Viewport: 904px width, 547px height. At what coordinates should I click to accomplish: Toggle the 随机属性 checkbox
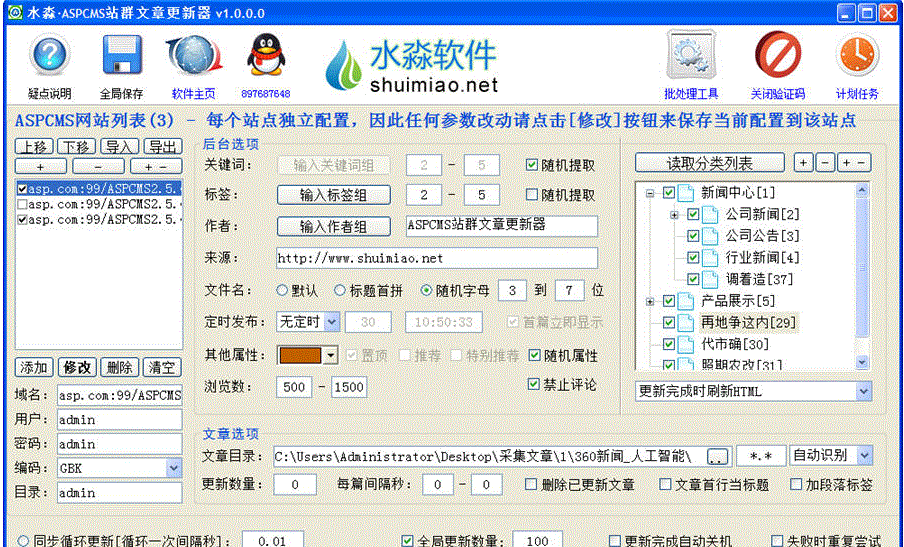(534, 356)
